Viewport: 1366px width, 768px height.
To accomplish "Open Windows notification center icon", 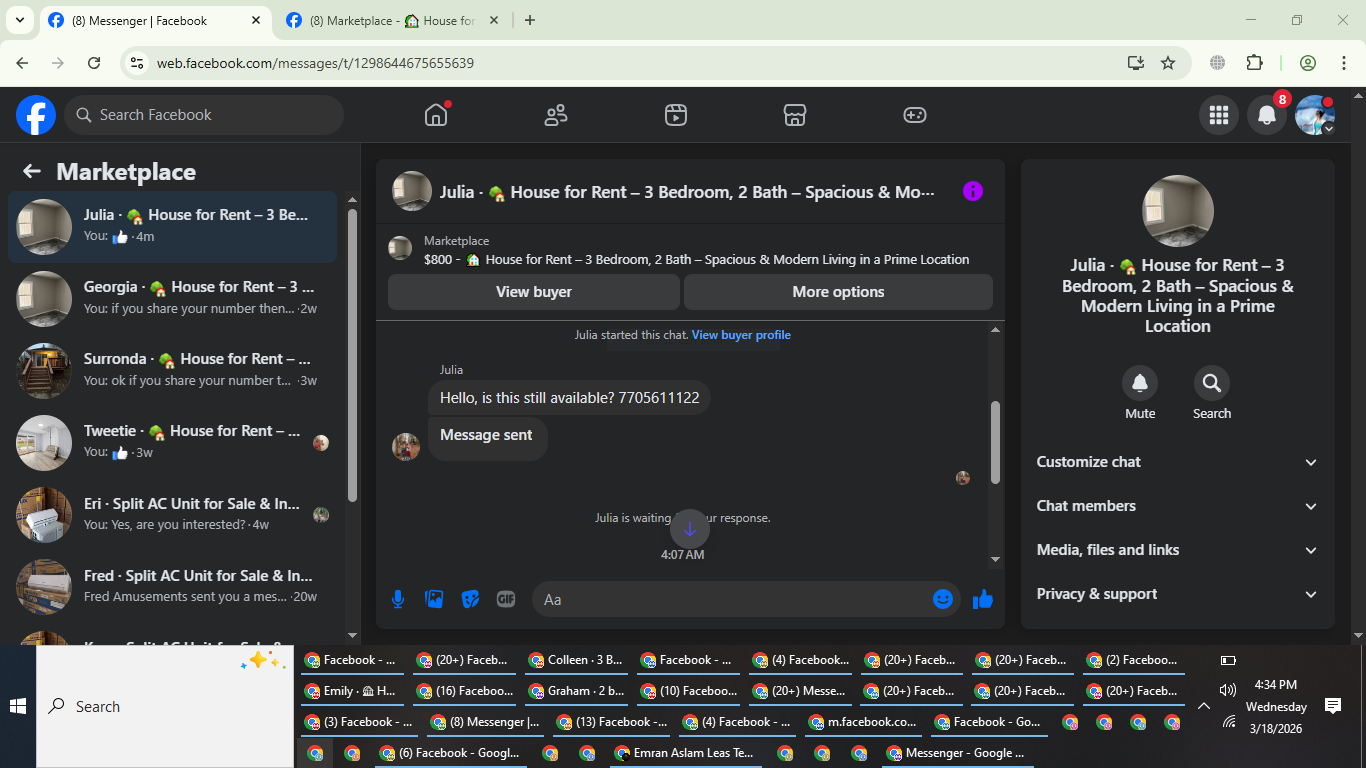I will 1333,706.
